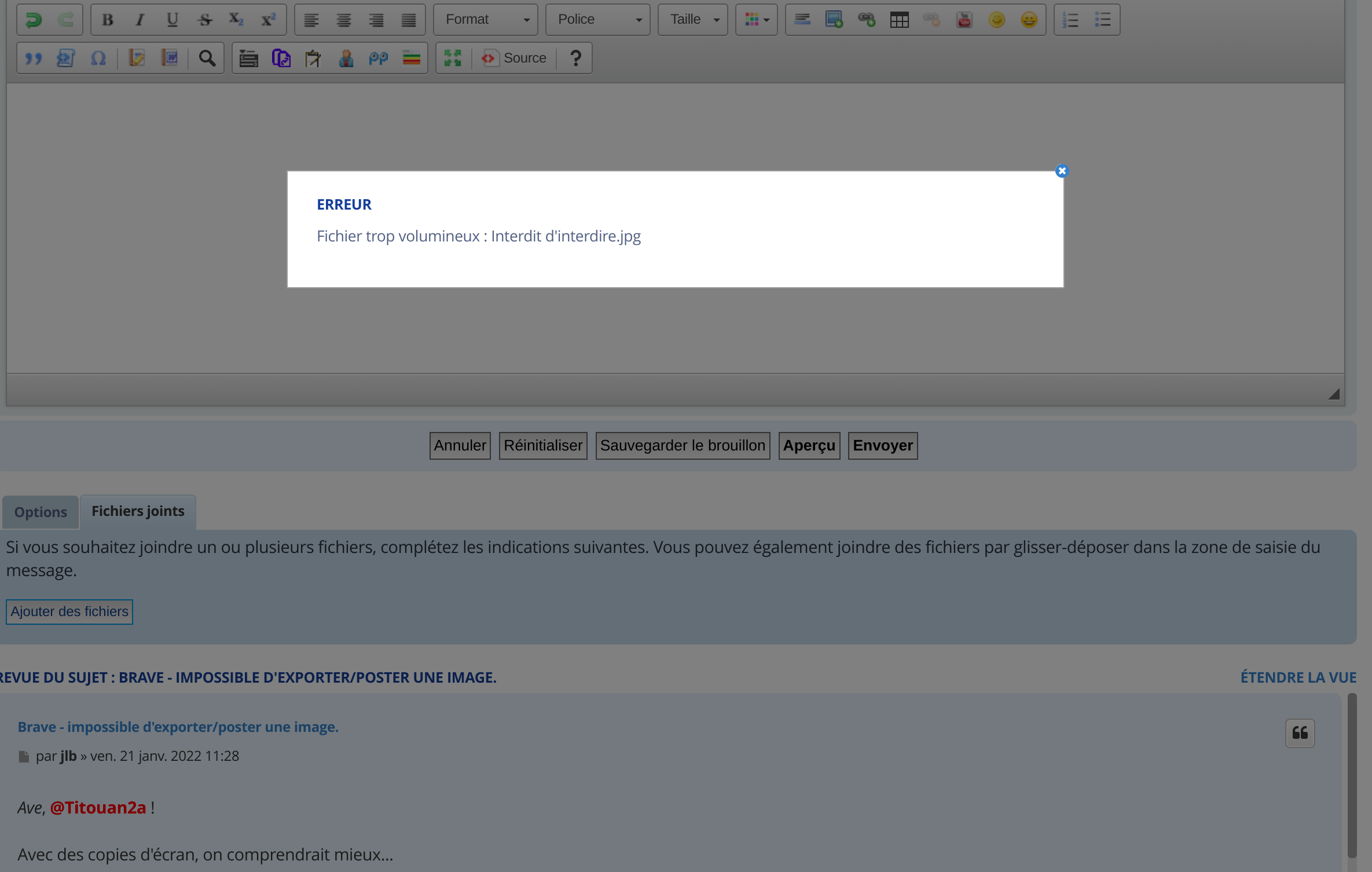
Task: Open the find magnifier tool
Action: tap(207, 58)
